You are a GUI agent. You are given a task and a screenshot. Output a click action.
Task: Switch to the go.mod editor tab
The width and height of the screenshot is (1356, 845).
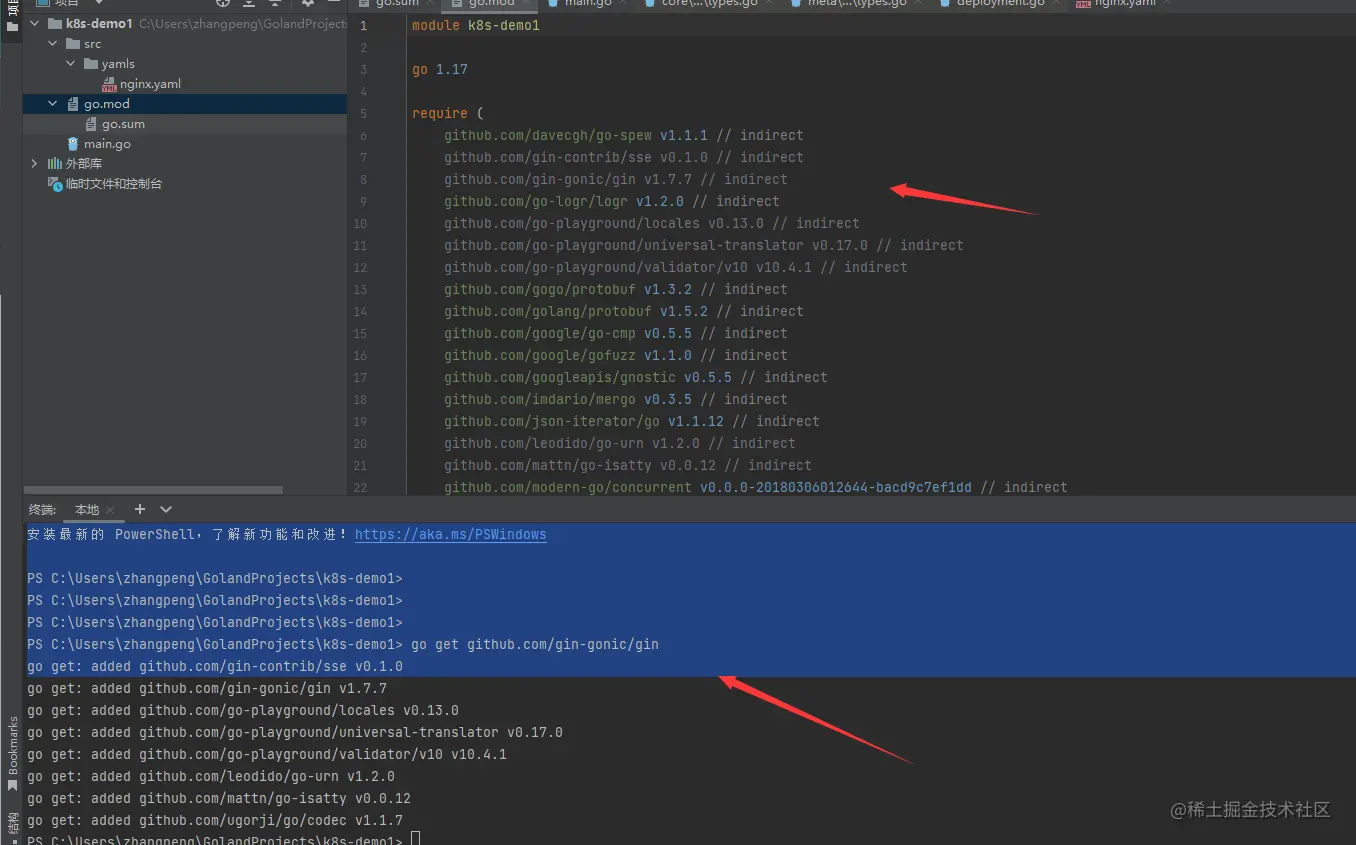click(x=491, y=4)
